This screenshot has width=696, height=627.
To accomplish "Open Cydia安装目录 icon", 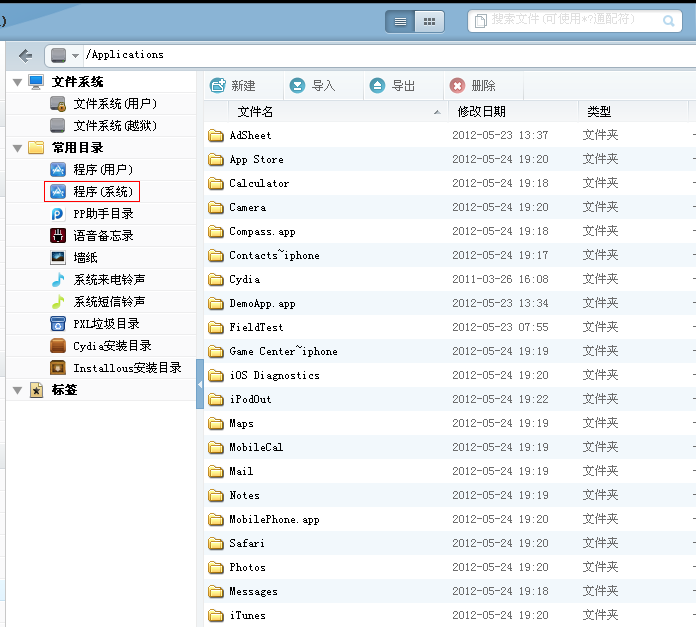I will (58, 346).
